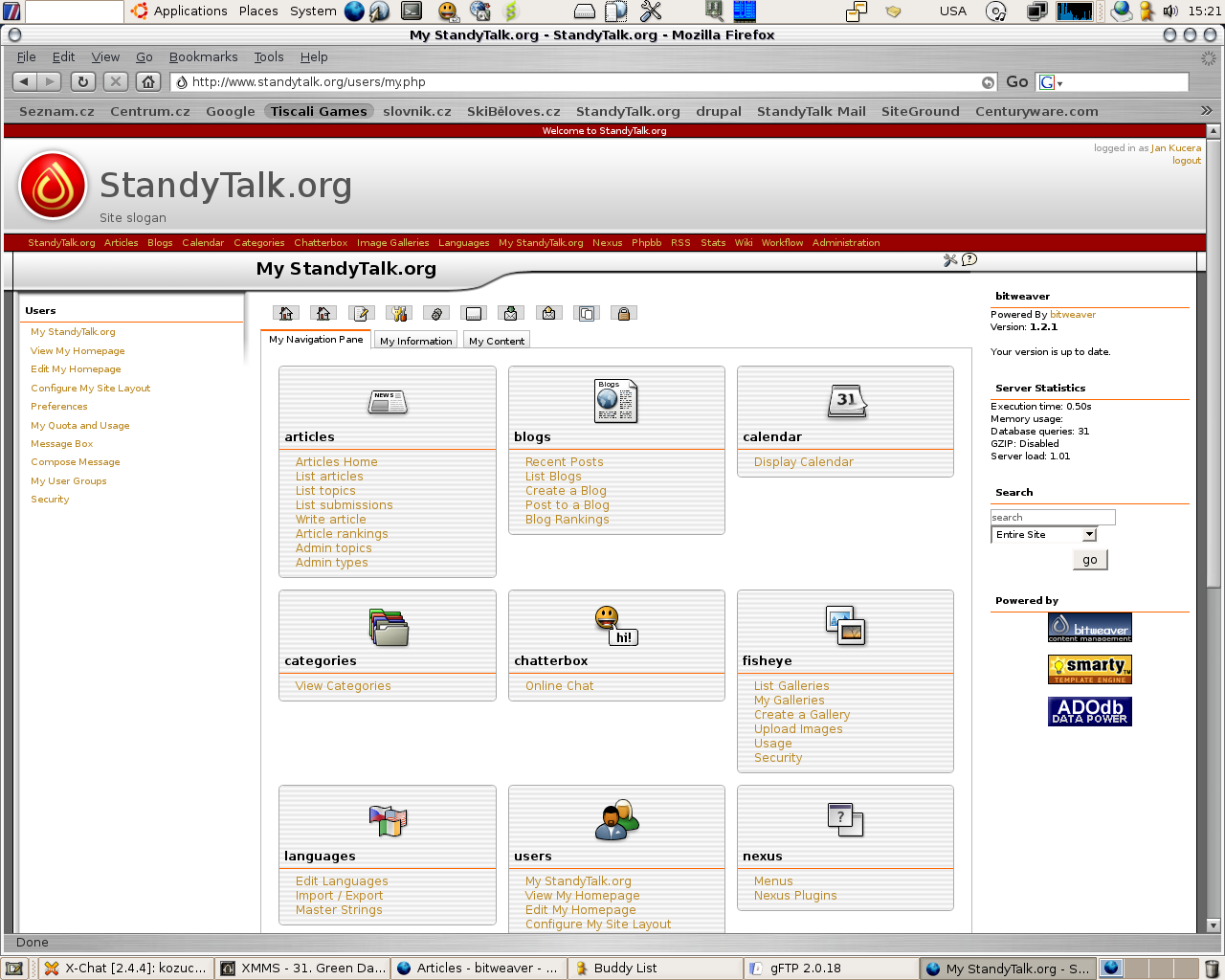Open the chatterbox smiley icon
Image resolution: width=1225 pixels, height=980 pixels.
click(x=615, y=627)
